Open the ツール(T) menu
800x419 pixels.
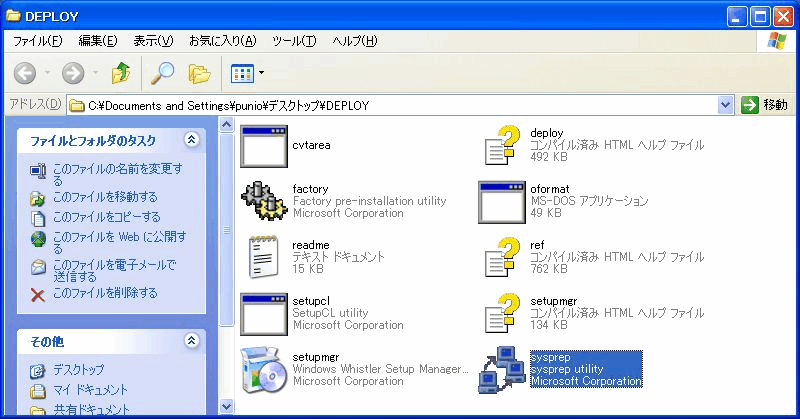294,41
